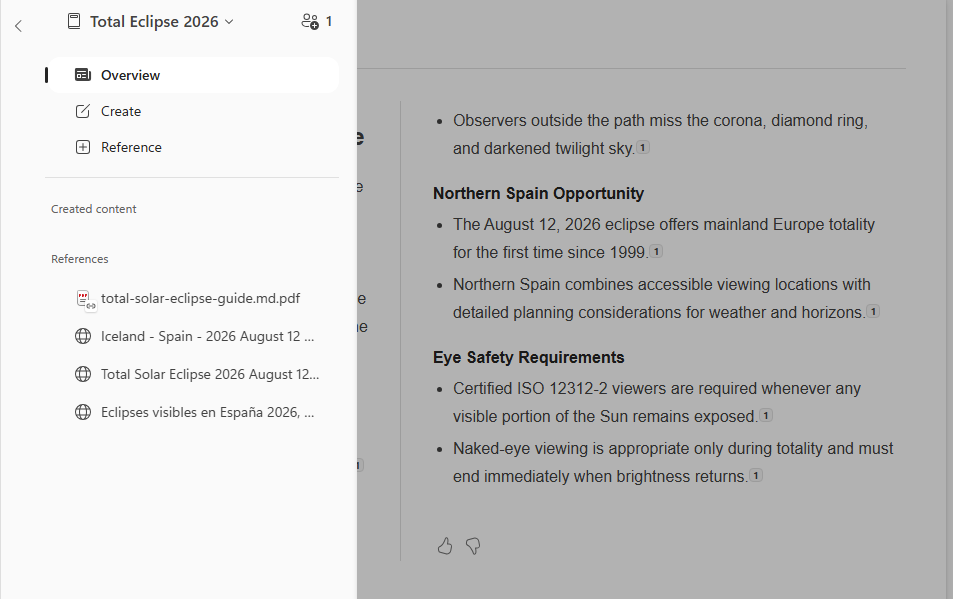
Task: Click the References section label
Action: coord(80,259)
